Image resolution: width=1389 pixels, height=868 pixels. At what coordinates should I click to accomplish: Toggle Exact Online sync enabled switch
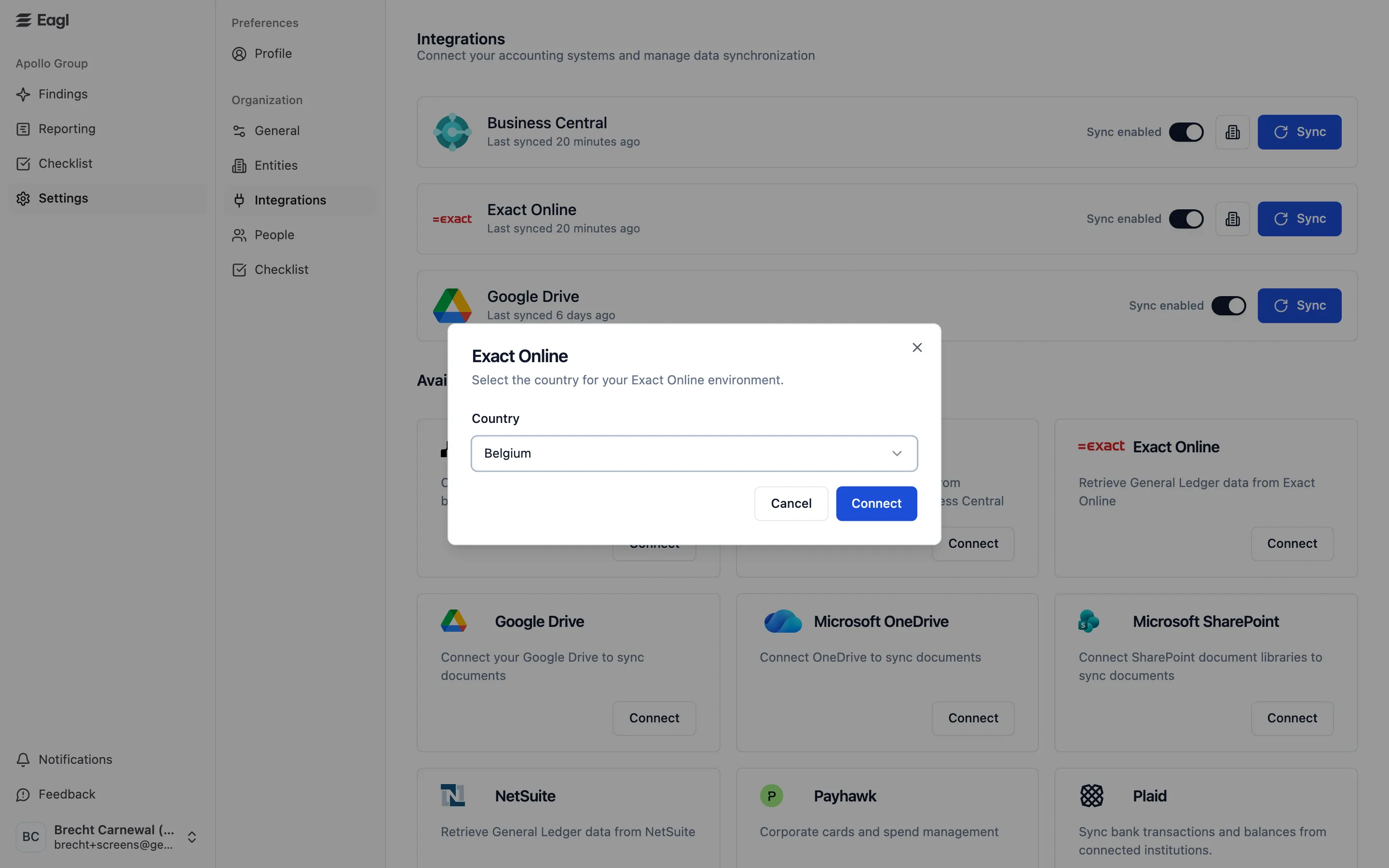(x=1186, y=219)
